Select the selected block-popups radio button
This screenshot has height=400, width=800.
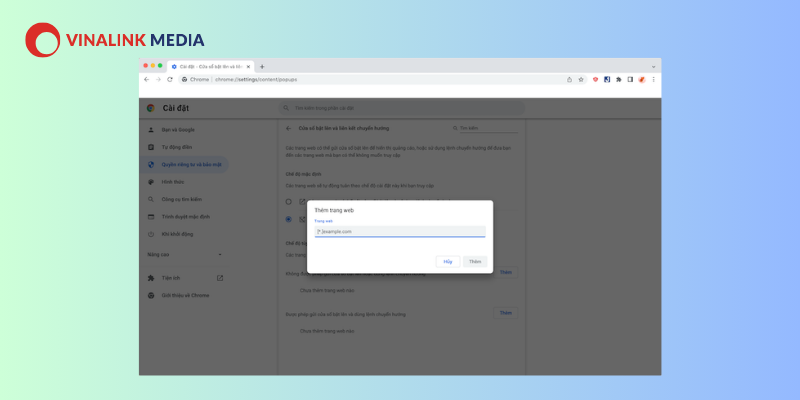coord(289,219)
